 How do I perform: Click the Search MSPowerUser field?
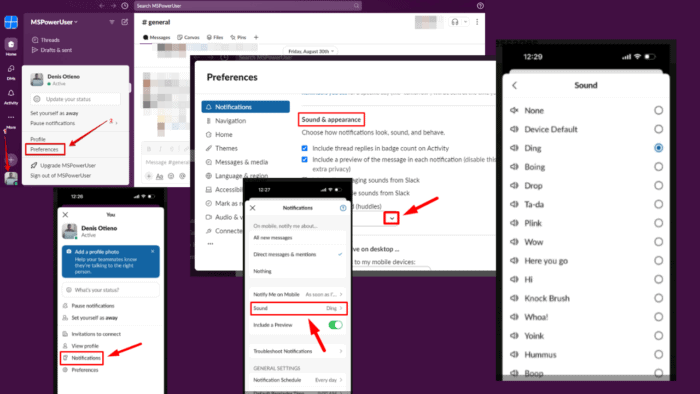(x=248, y=6)
